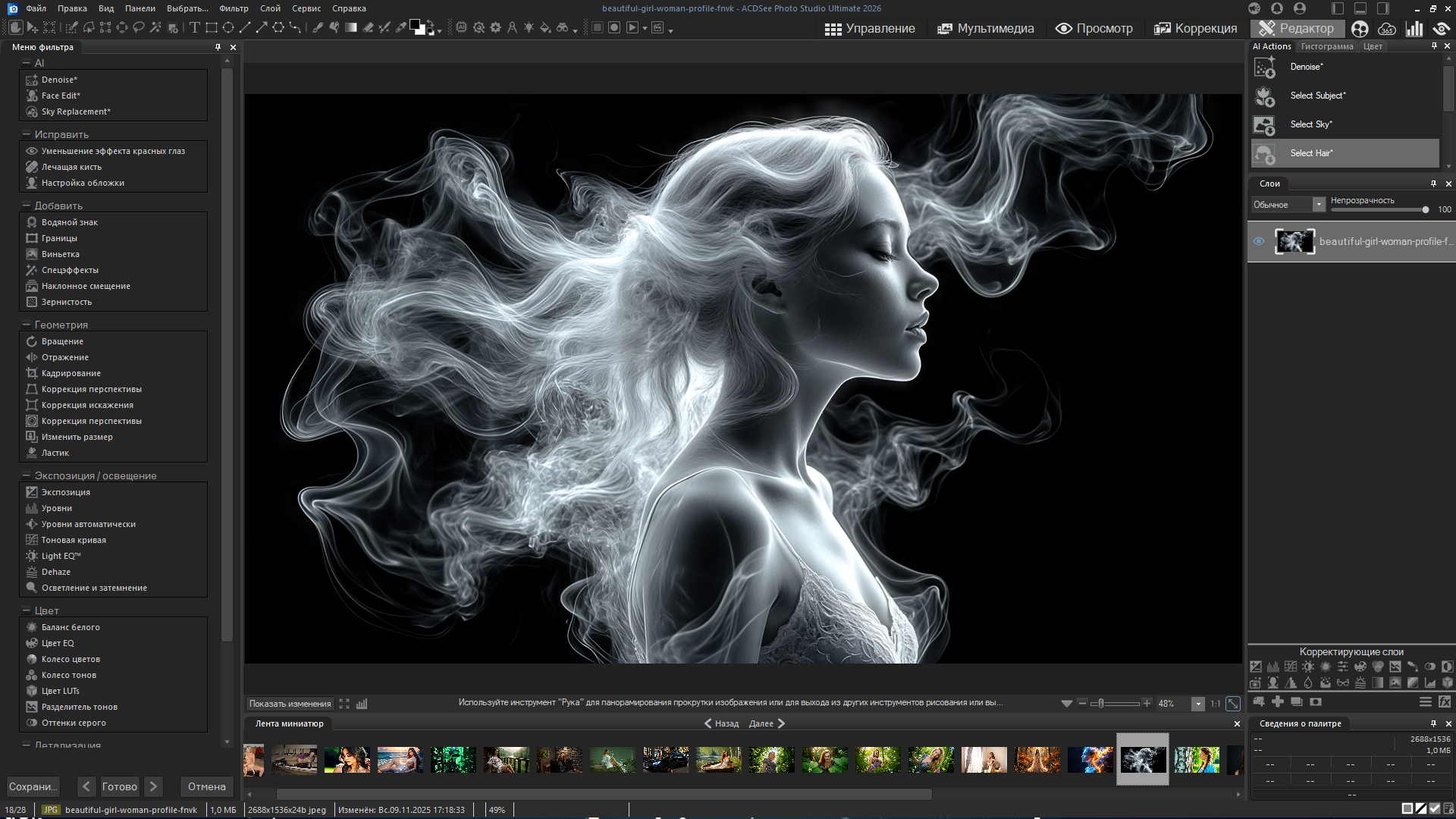Switch to the Histogram tab
Viewport: 1456px width, 819px height.
[1326, 46]
